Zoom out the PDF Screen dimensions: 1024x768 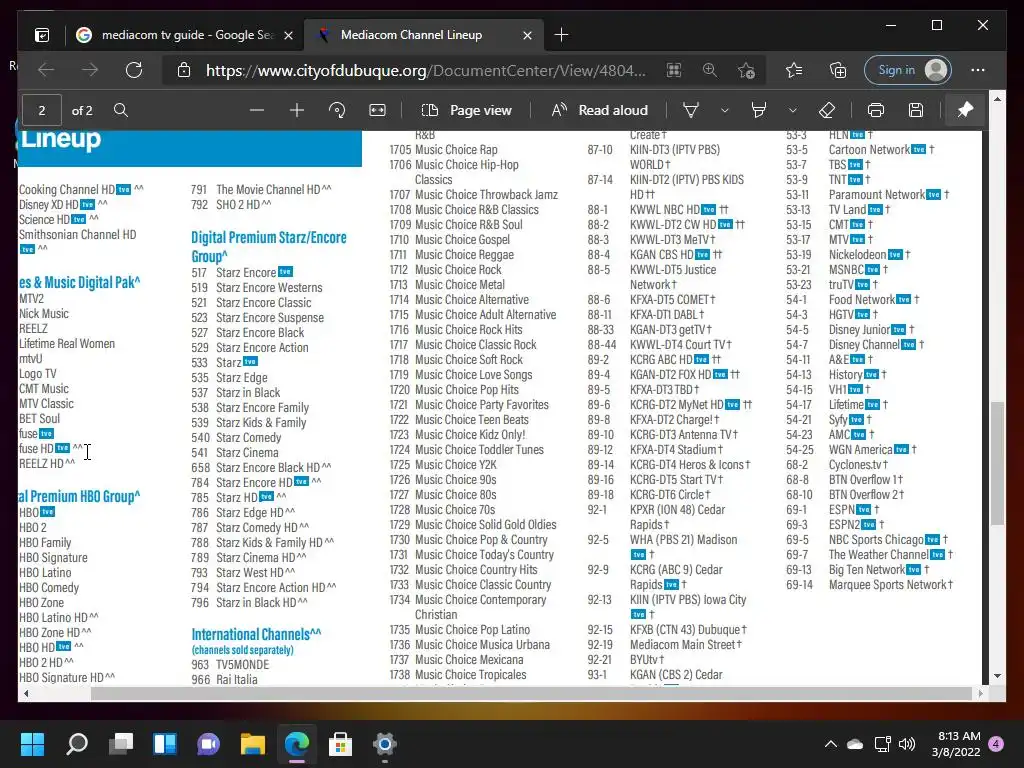click(257, 110)
